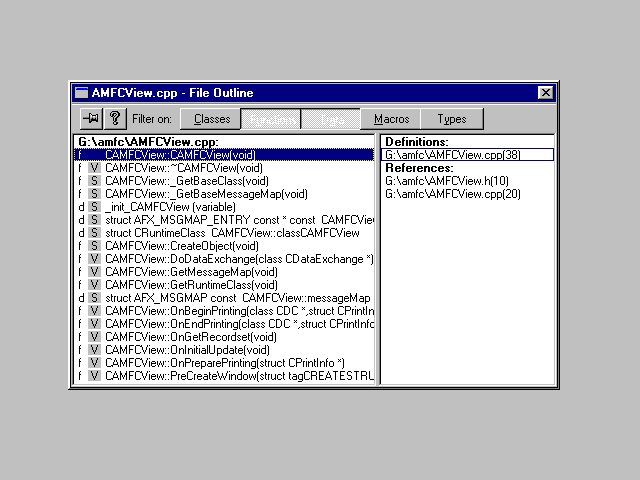Enable the Types filter
Screen dimensions: 640x480
pyautogui.click(x=452, y=119)
